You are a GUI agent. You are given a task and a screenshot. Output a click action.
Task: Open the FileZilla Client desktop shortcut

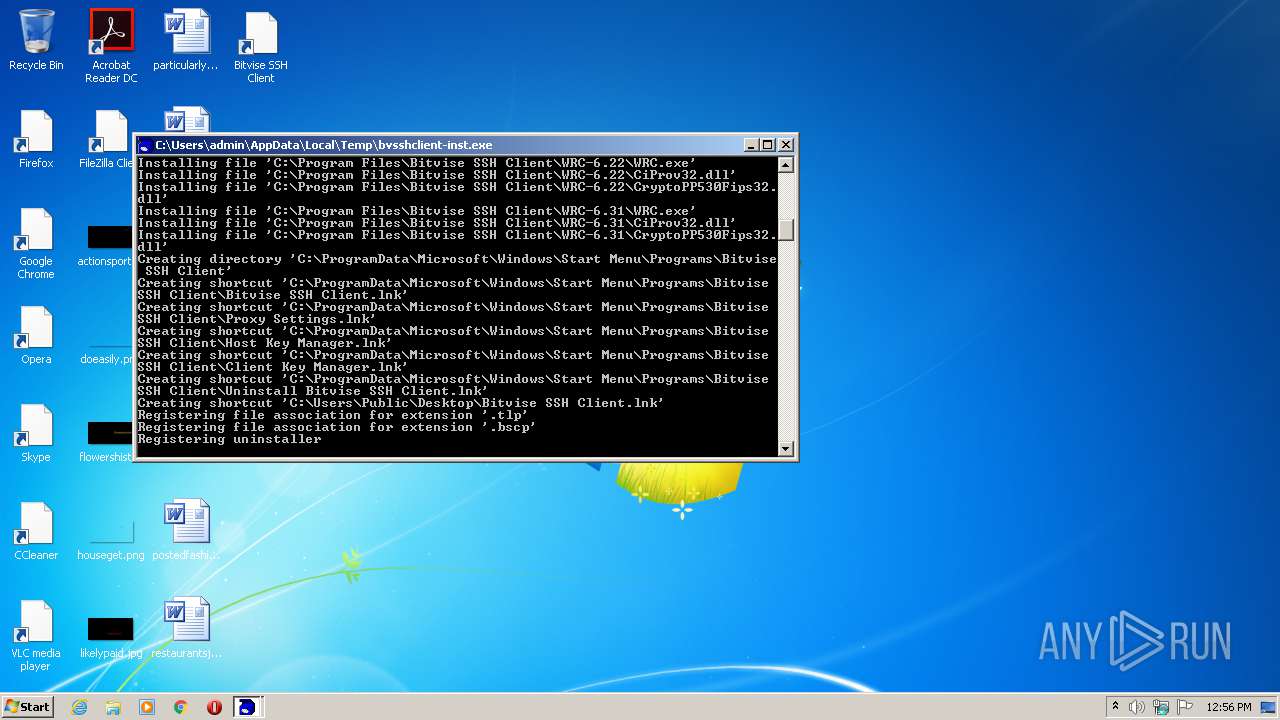(105, 139)
